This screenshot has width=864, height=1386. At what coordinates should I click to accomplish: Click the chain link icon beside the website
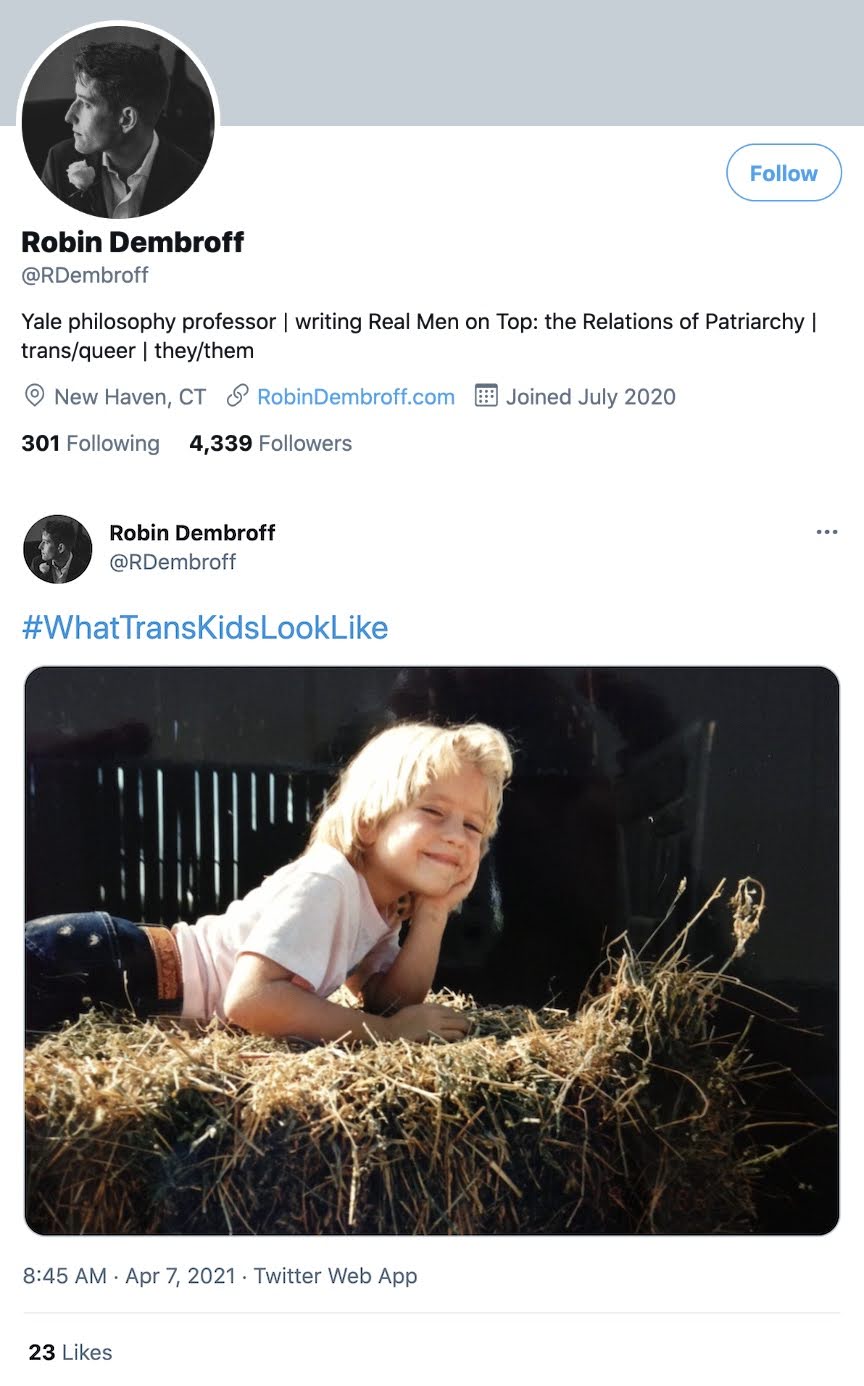237,396
